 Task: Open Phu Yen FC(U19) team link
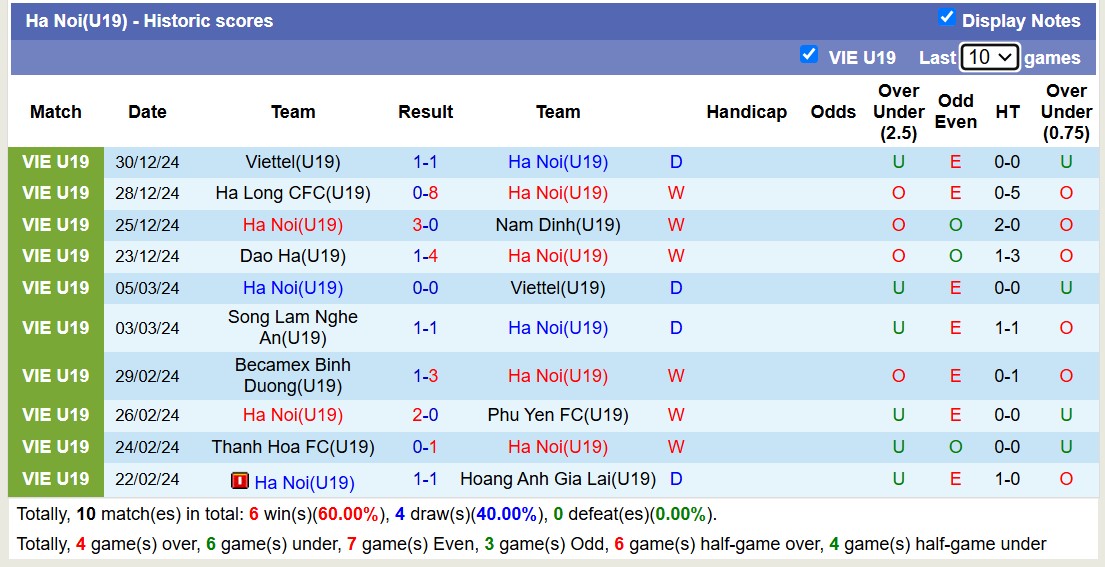coord(558,415)
